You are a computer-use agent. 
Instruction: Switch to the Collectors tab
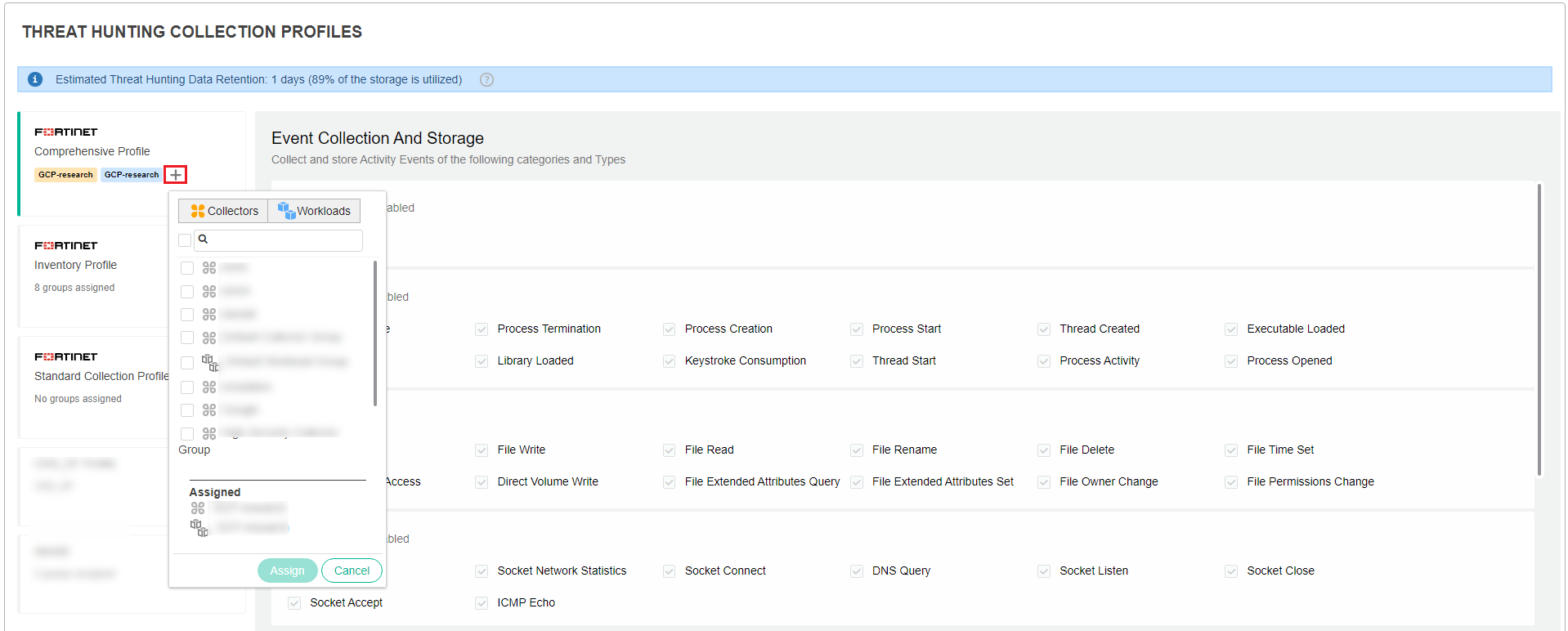click(x=223, y=211)
